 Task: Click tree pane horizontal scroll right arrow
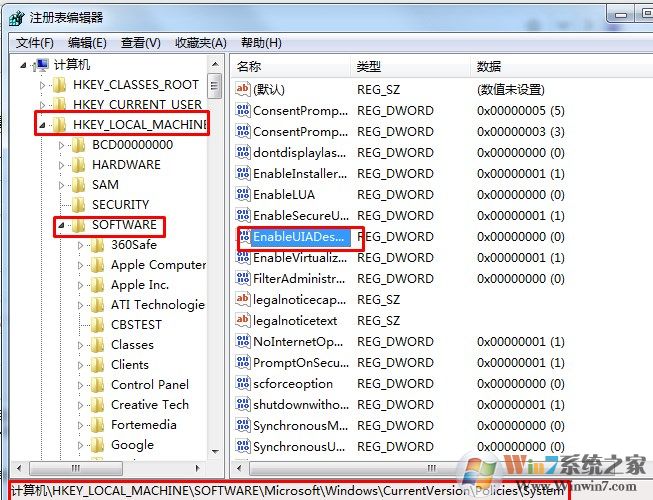(197, 468)
